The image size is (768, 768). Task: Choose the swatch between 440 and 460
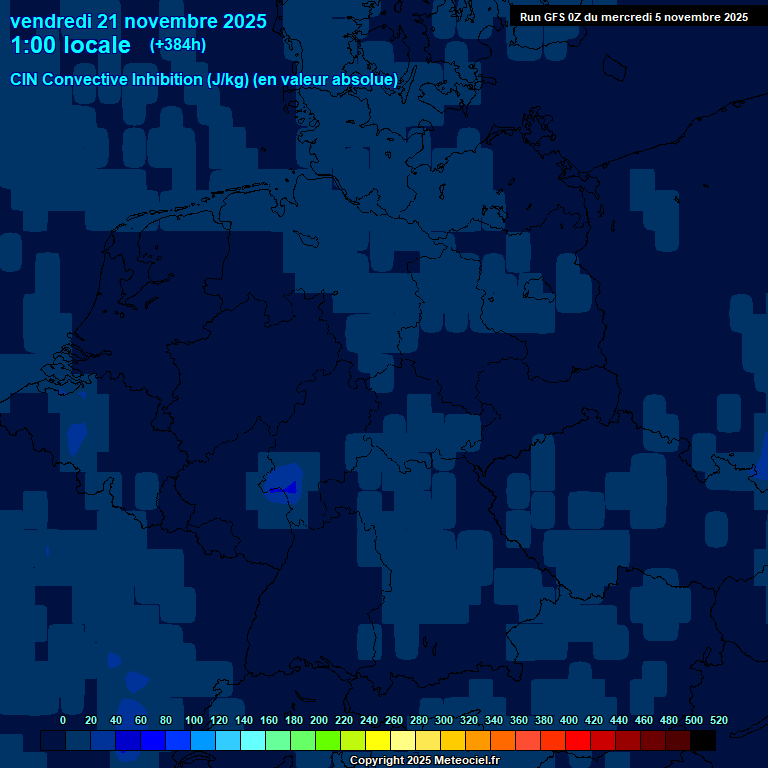(x=627, y=740)
